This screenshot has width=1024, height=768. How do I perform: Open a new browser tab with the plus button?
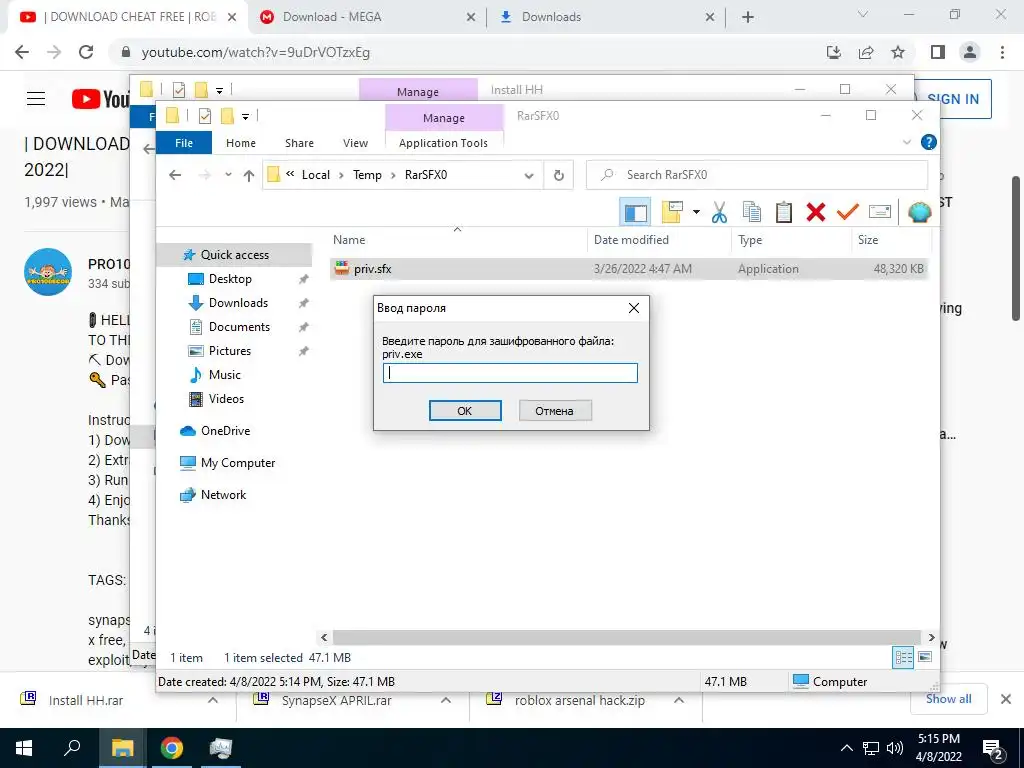point(748,17)
